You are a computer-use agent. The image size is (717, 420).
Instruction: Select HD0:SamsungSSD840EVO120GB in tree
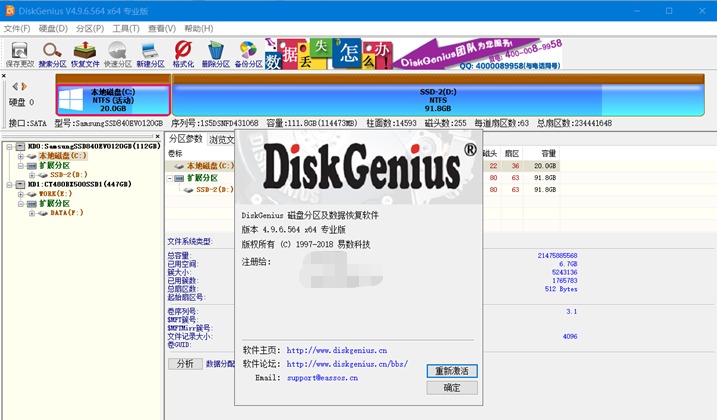pyautogui.click(x=94, y=146)
